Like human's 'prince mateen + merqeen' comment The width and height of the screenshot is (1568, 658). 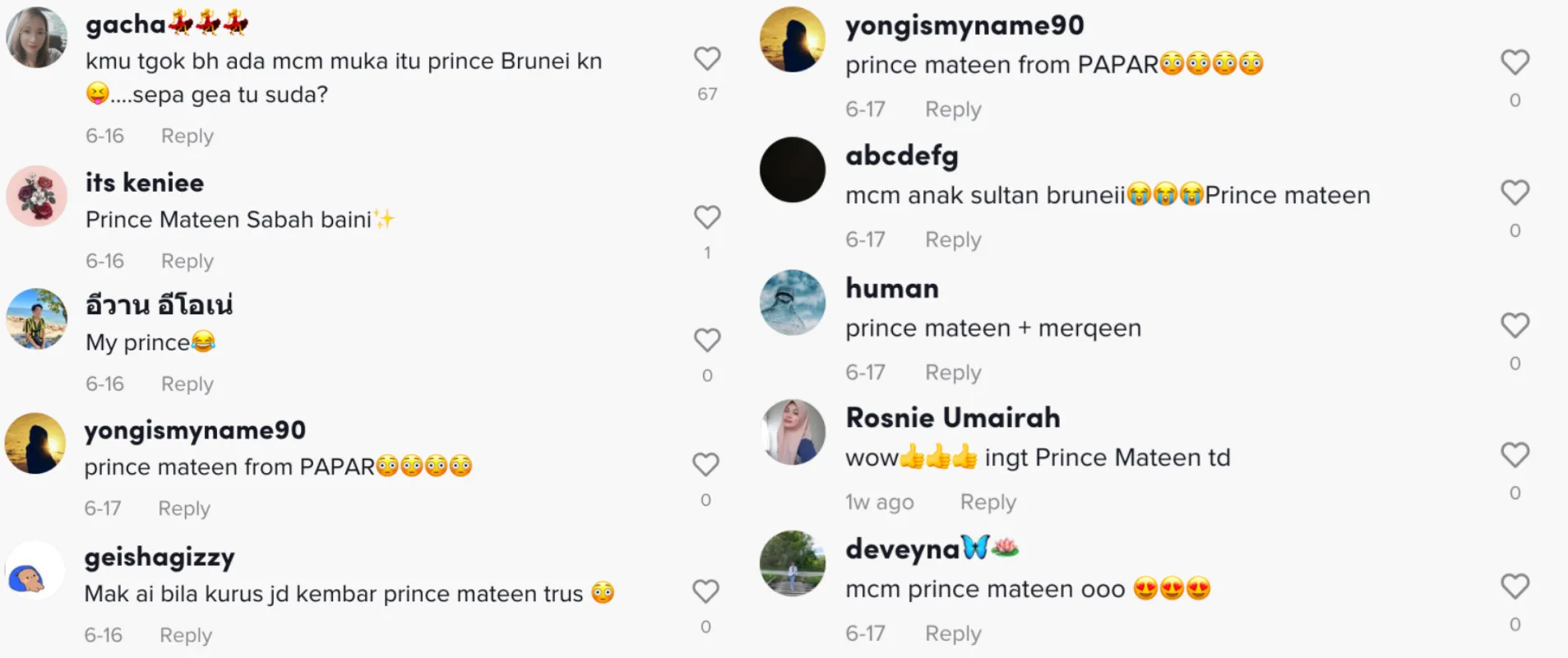tap(1515, 326)
